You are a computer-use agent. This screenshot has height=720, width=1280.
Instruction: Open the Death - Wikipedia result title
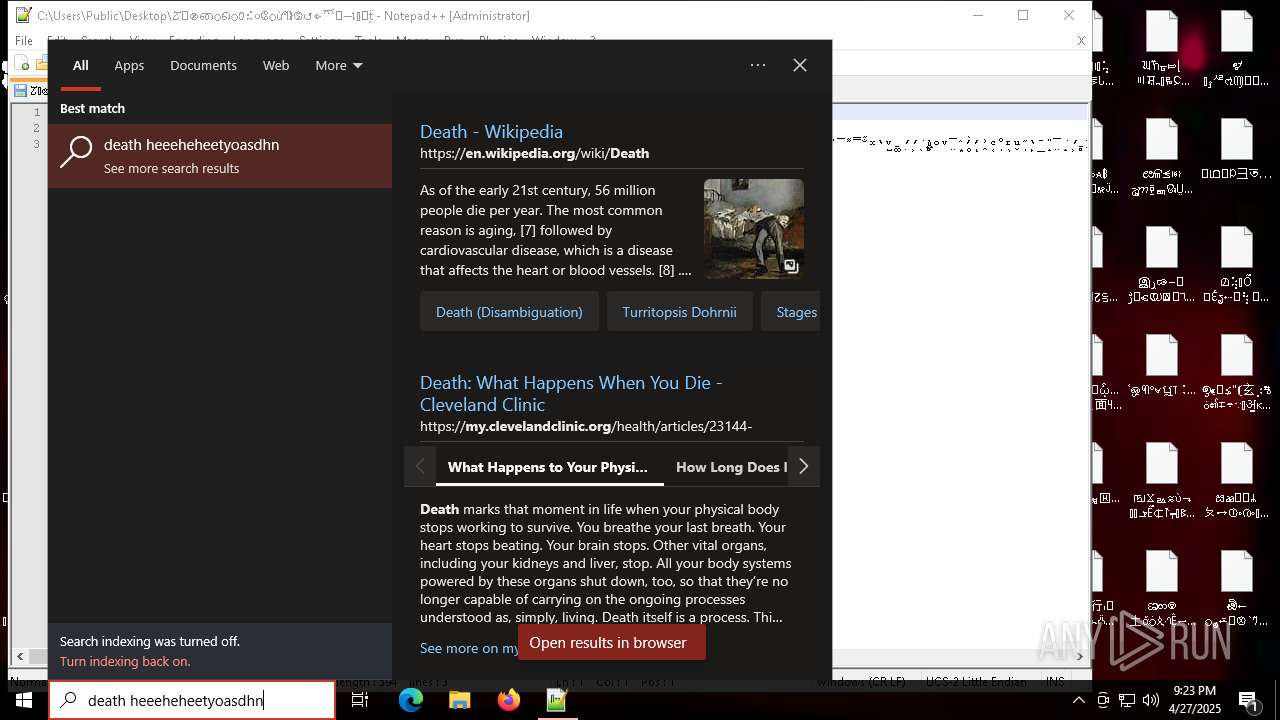[491, 131]
